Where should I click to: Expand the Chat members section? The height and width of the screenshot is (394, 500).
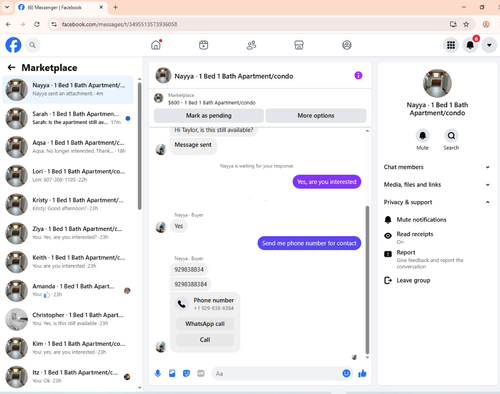(x=437, y=167)
